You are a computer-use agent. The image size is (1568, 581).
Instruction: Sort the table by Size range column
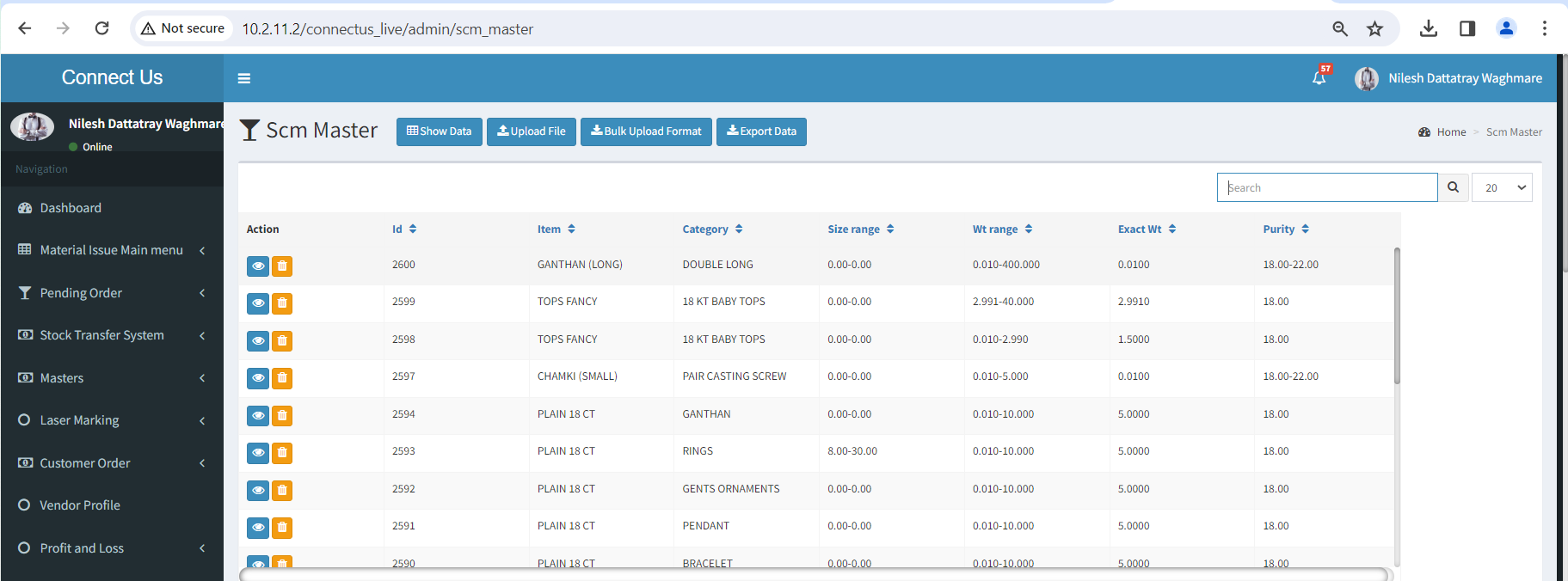click(x=861, y=229)
